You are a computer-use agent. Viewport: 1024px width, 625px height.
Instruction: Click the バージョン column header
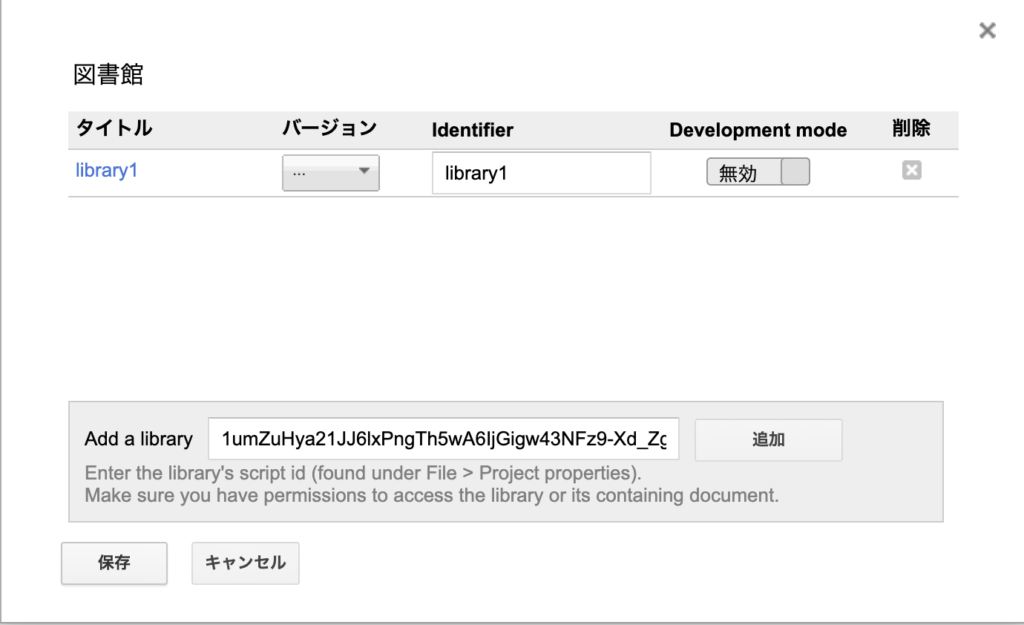click(x=330, y=128)
